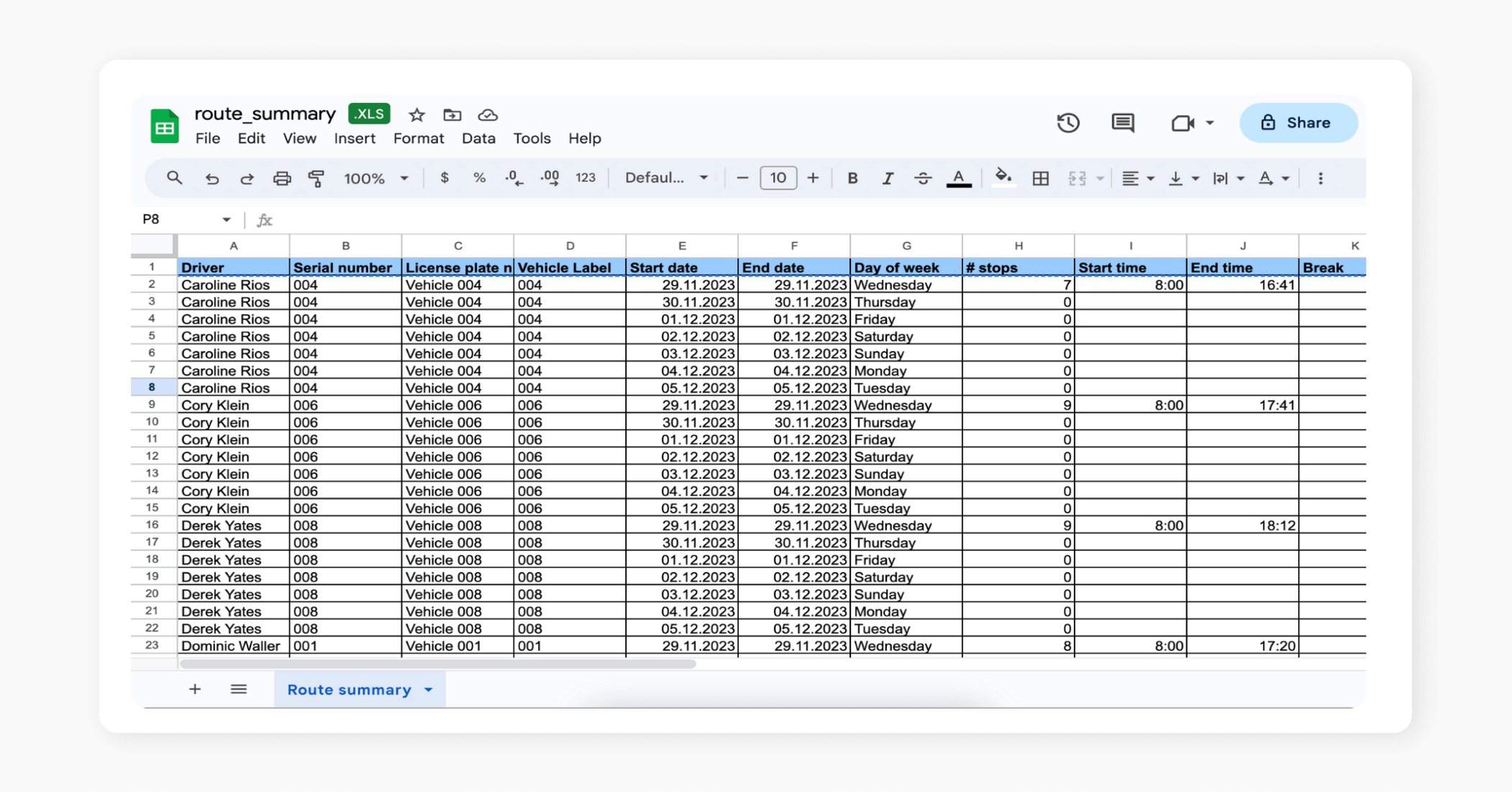Format selection as percent
The width and height of the screenshot is (1512, 792).
coord(479,178)
